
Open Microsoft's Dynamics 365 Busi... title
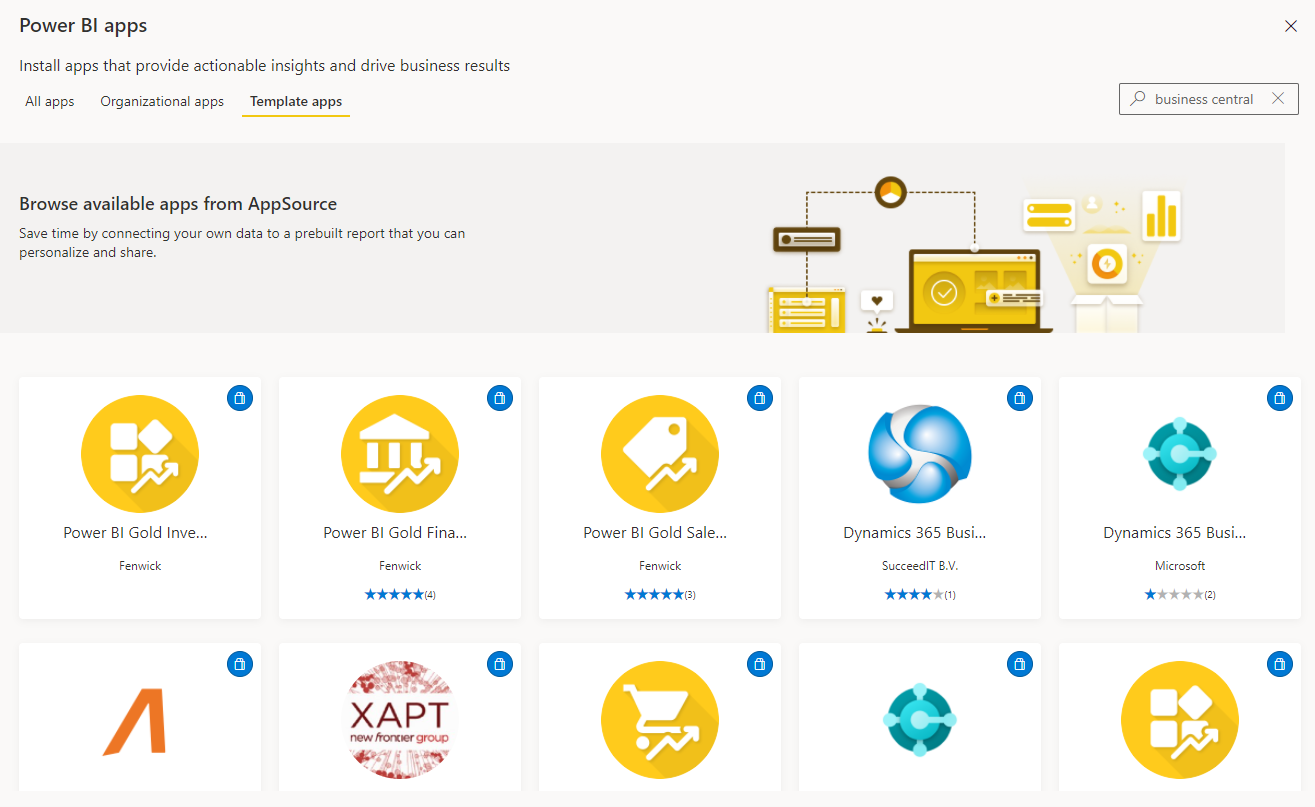coord(1176,533)
